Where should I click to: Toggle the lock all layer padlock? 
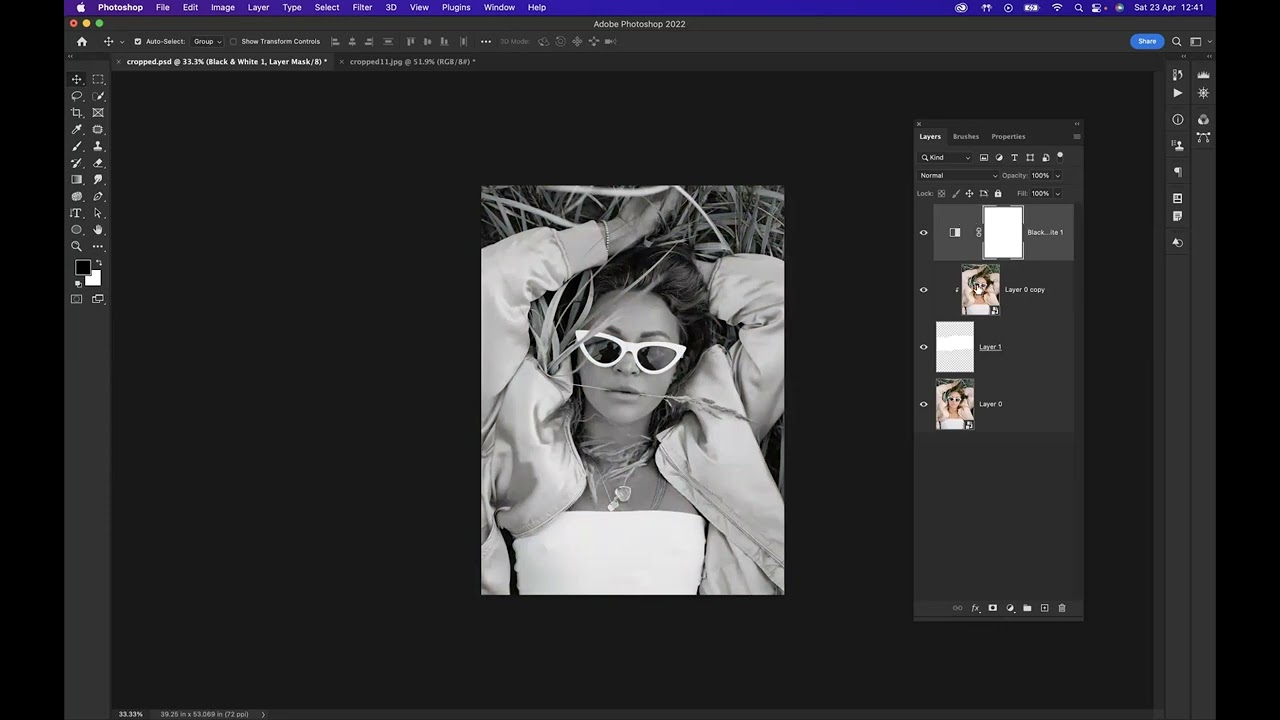997,193
